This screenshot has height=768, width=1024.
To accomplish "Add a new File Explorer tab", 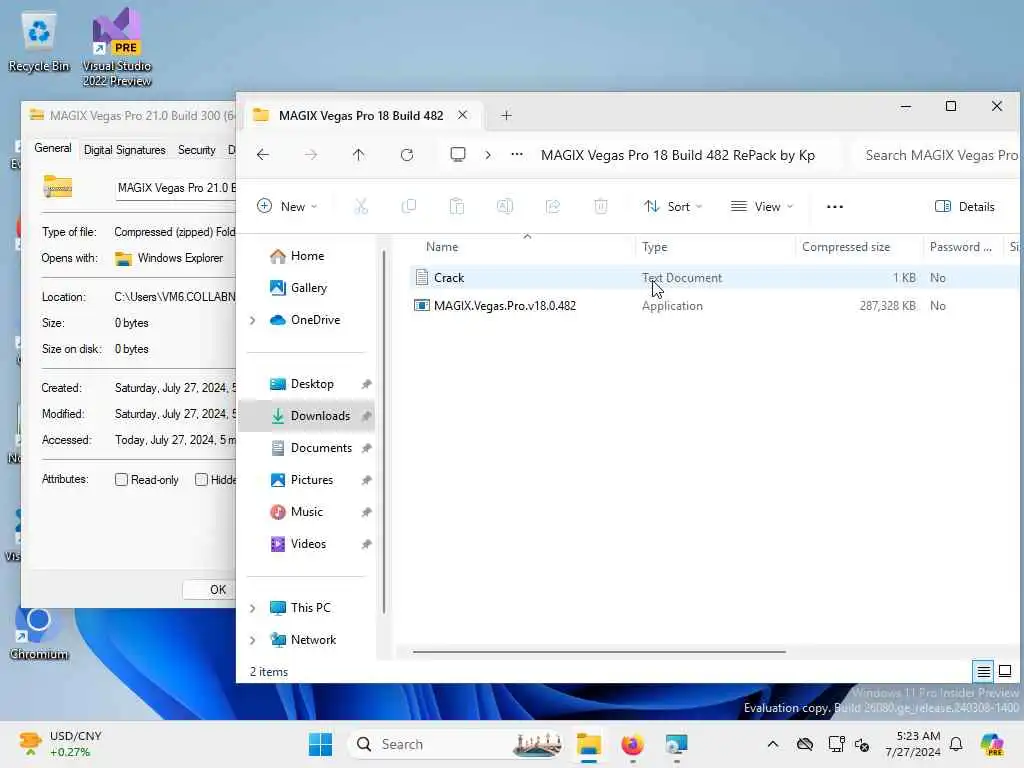I will [506, 116].
